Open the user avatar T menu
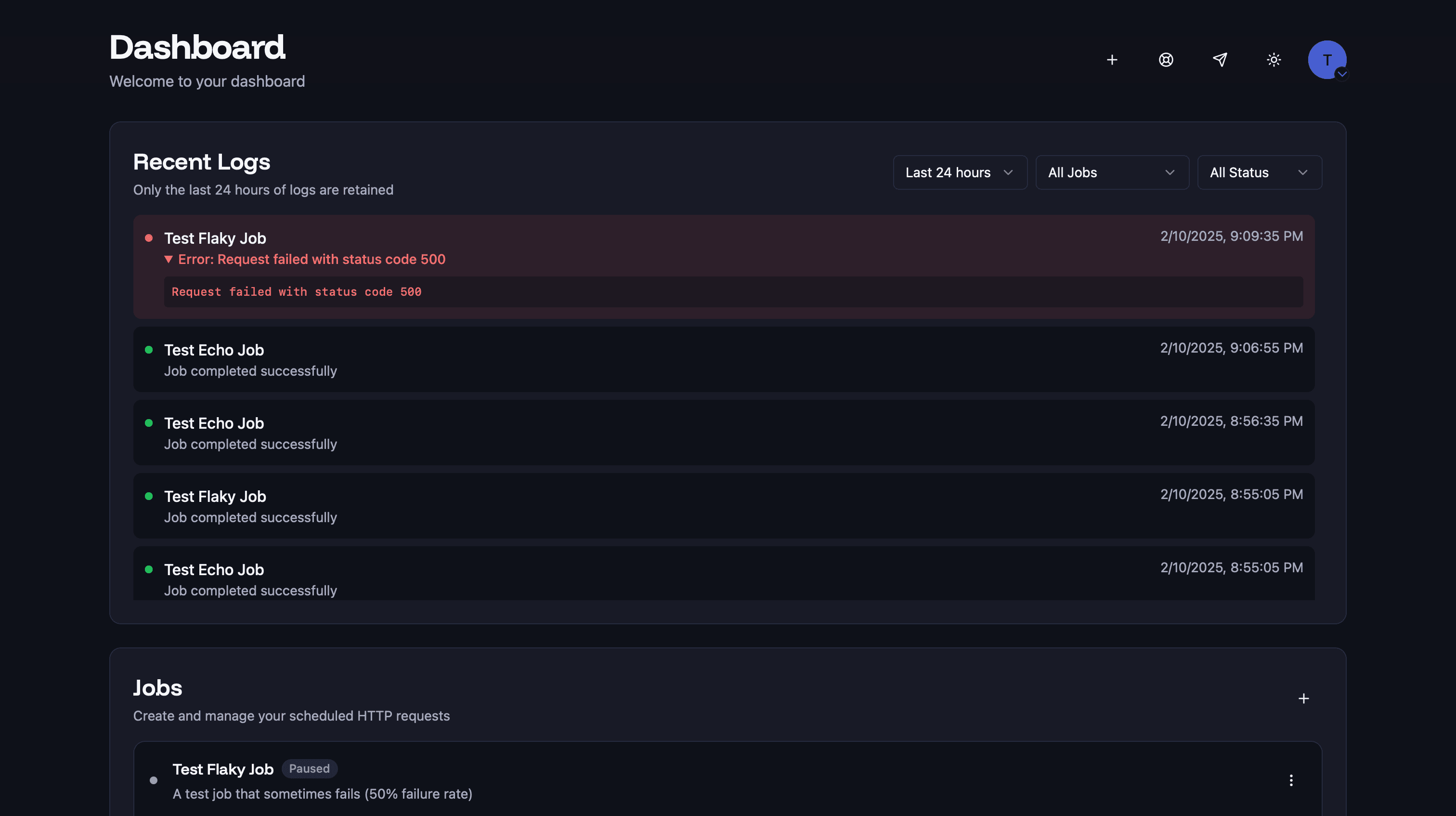This screenshot has width=1456, height=816. [1326, 60]
